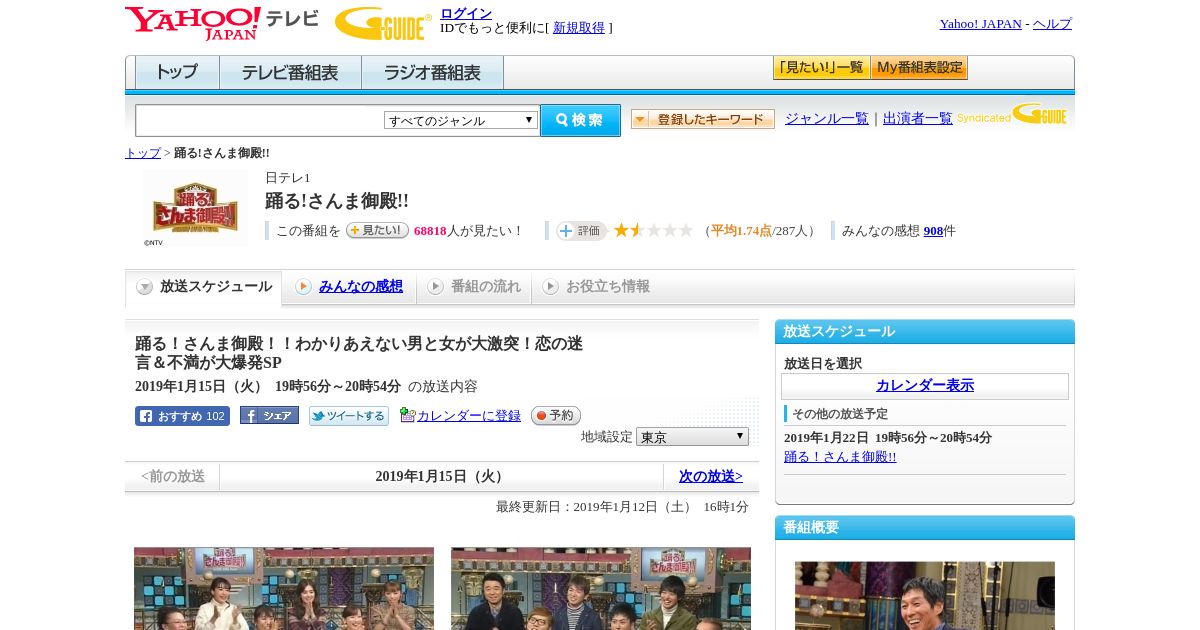Viewport: 1200px width, 630px height.
Task: Click the episode title text 踊る！さんま御殿！！わかりあえない男と女
Action: 359,353
